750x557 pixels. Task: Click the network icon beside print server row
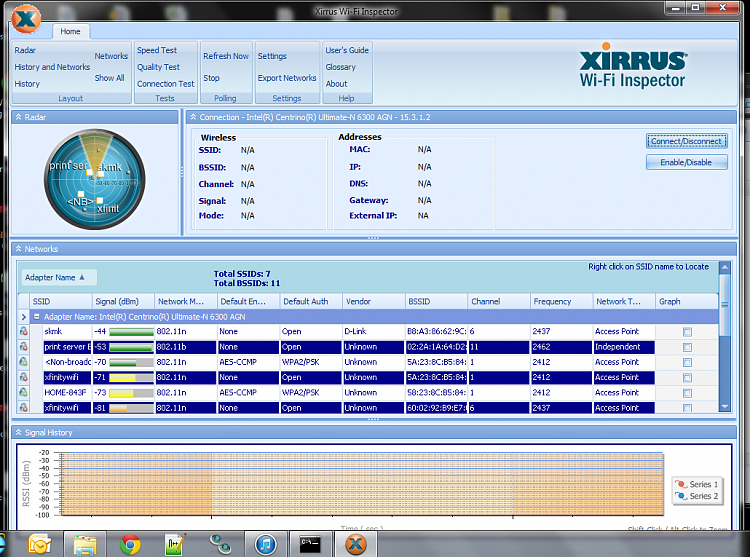[x=23, y=347]
